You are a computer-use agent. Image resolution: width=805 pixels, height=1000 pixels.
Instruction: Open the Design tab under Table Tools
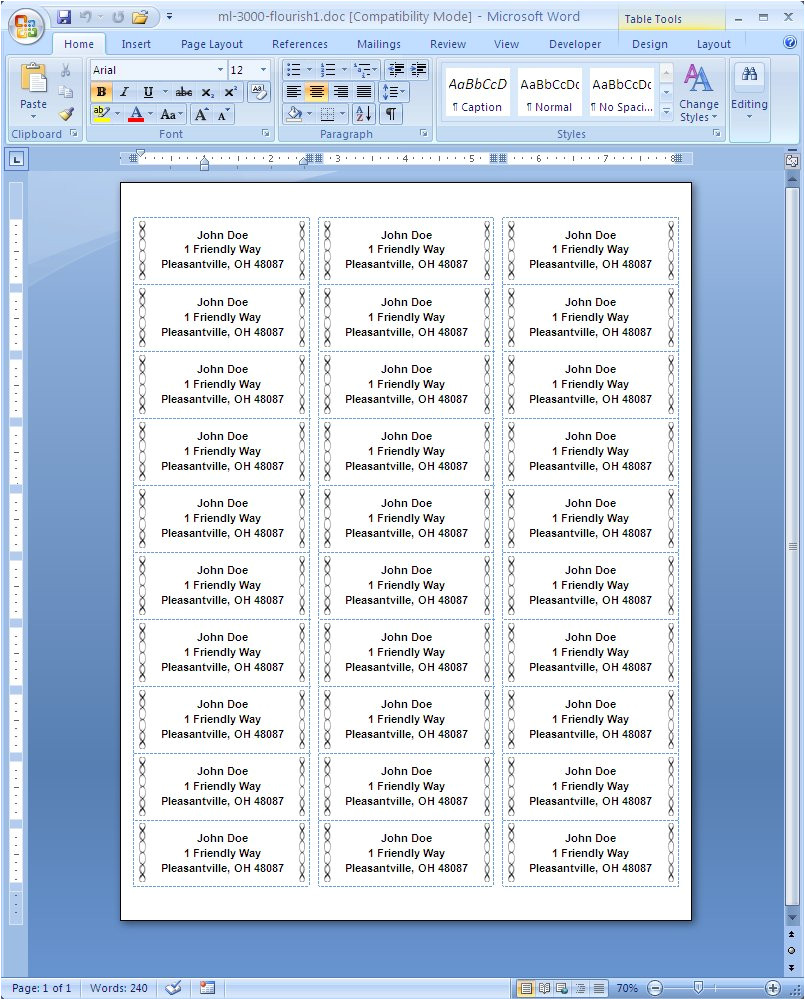[649, 44]
